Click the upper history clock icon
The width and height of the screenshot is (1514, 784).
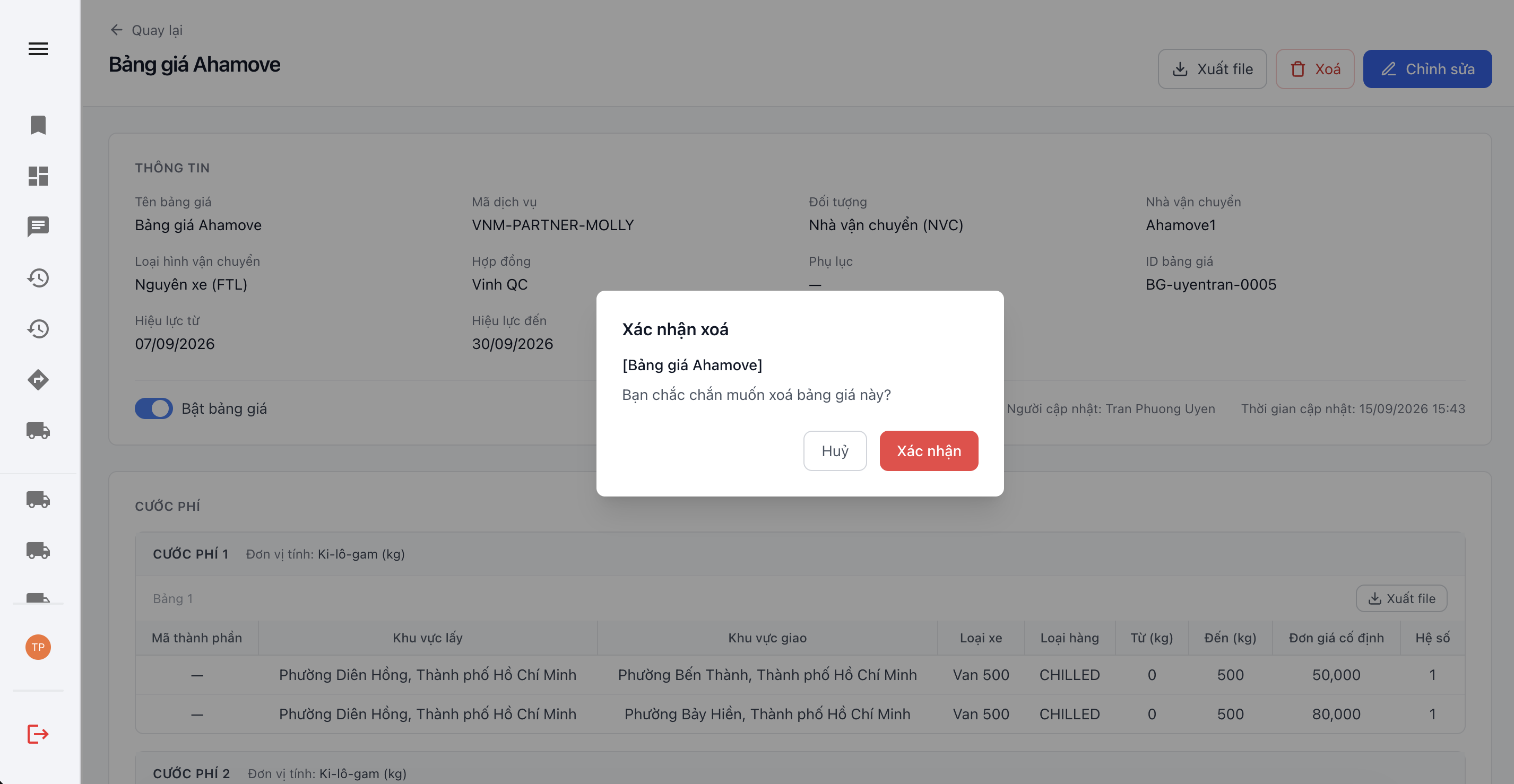38,277
